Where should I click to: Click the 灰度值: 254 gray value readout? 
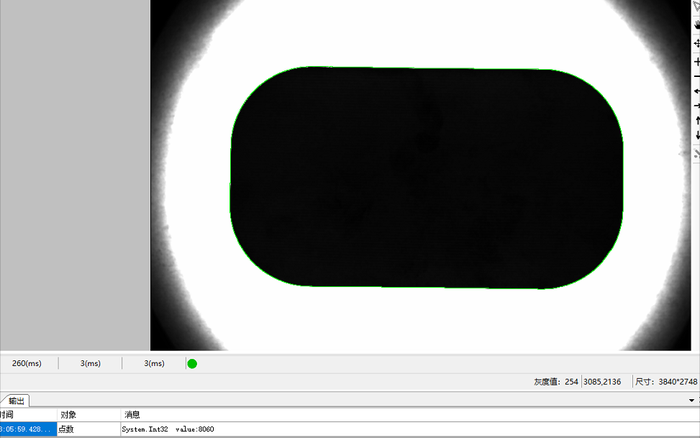coord(556,382)
